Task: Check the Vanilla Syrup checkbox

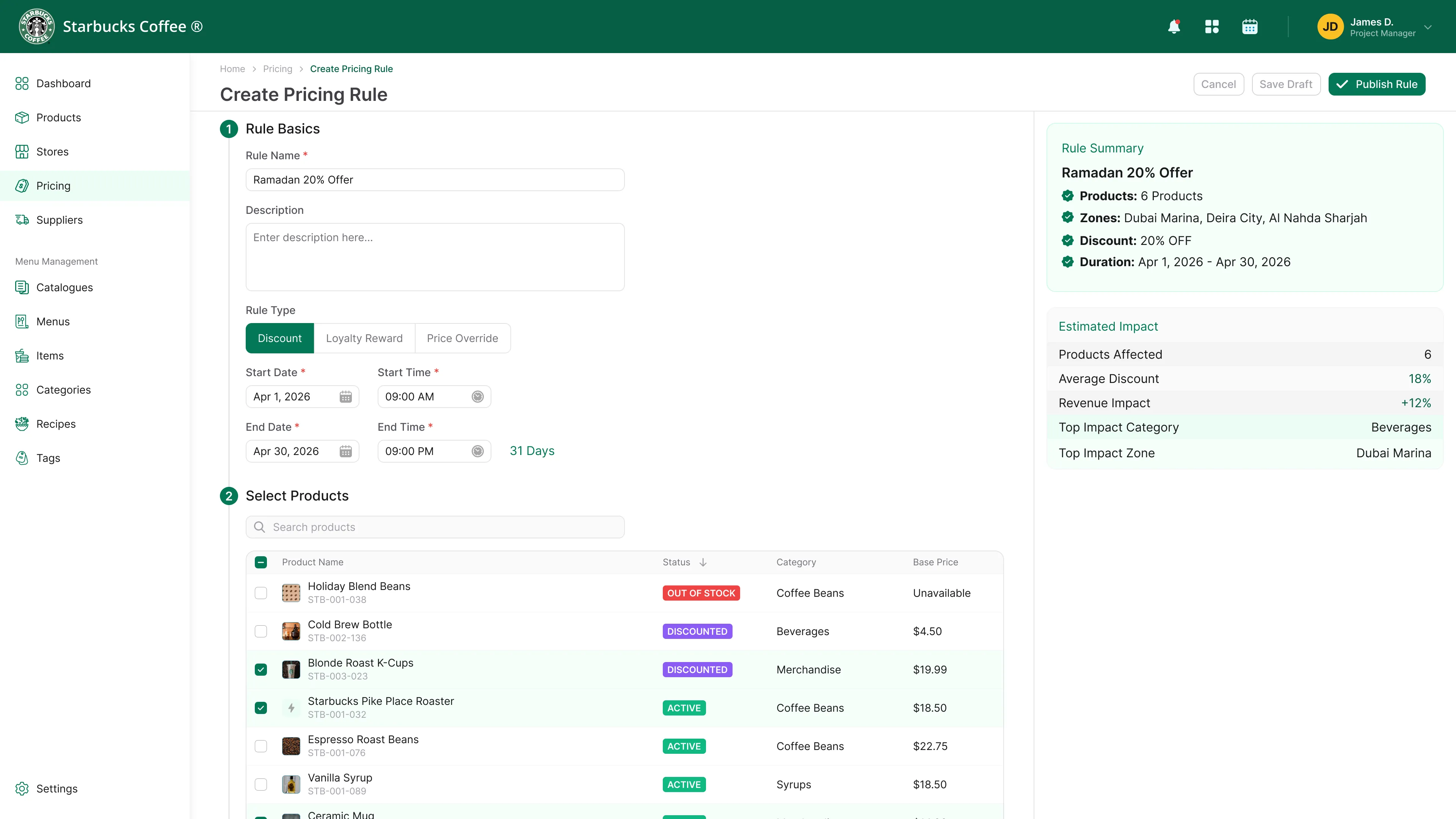Action: click(260, 784)
